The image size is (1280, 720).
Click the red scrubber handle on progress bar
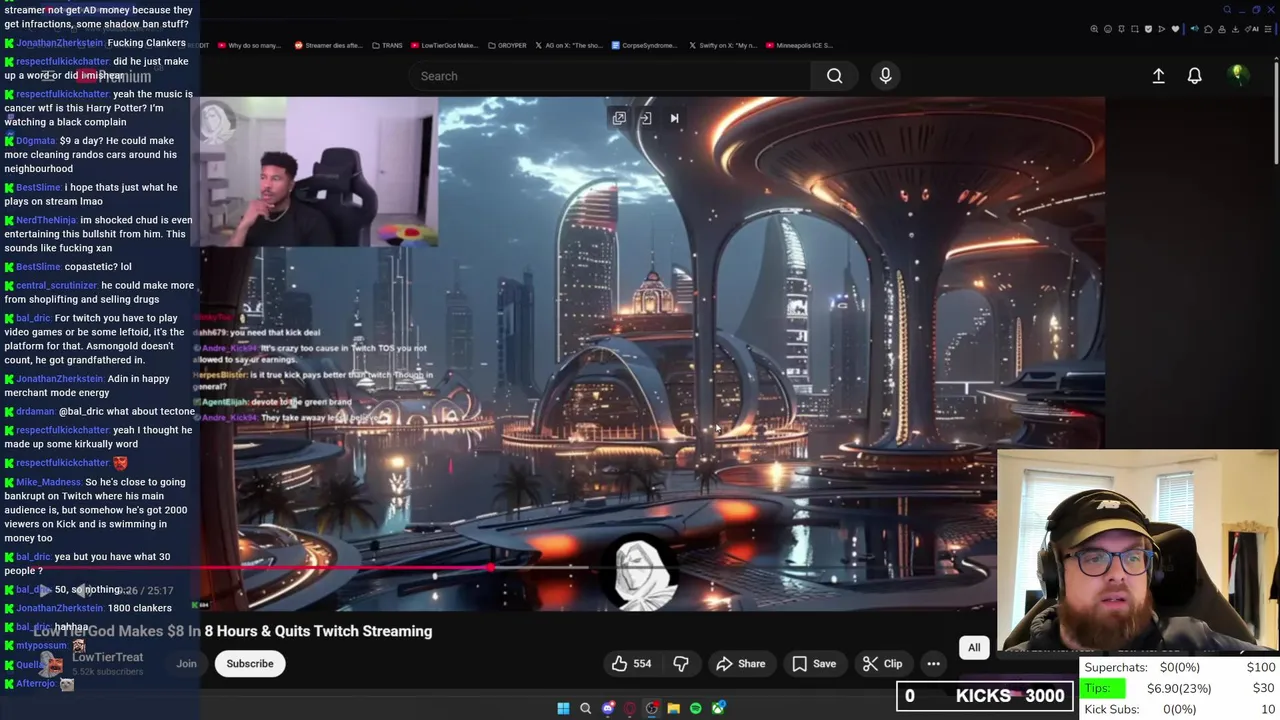[490, 567]
